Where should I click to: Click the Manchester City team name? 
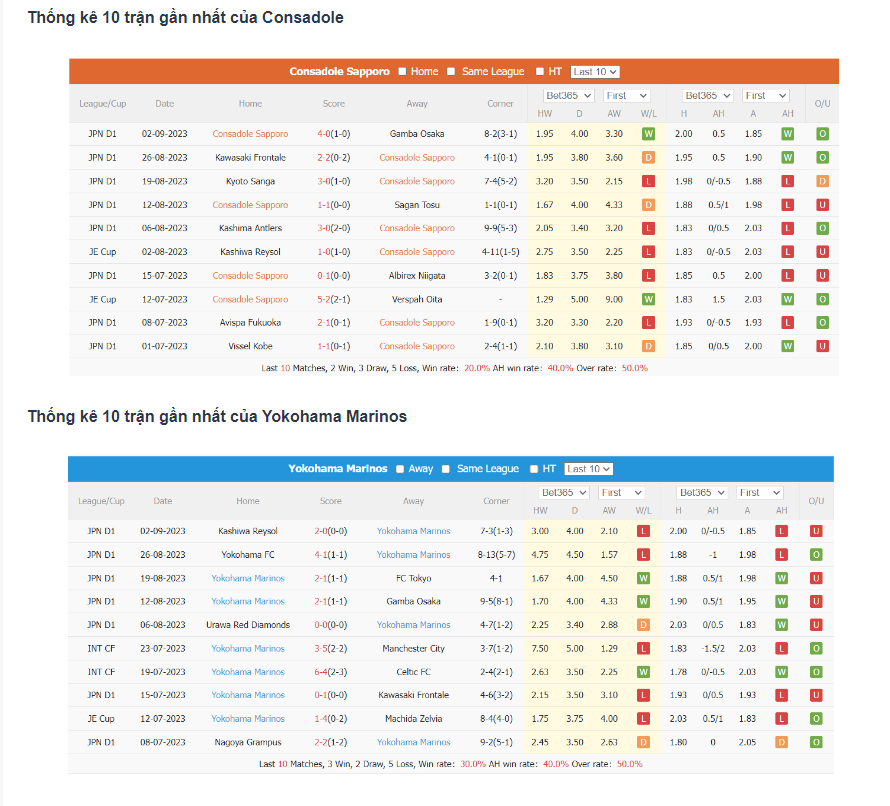point(413,649)
